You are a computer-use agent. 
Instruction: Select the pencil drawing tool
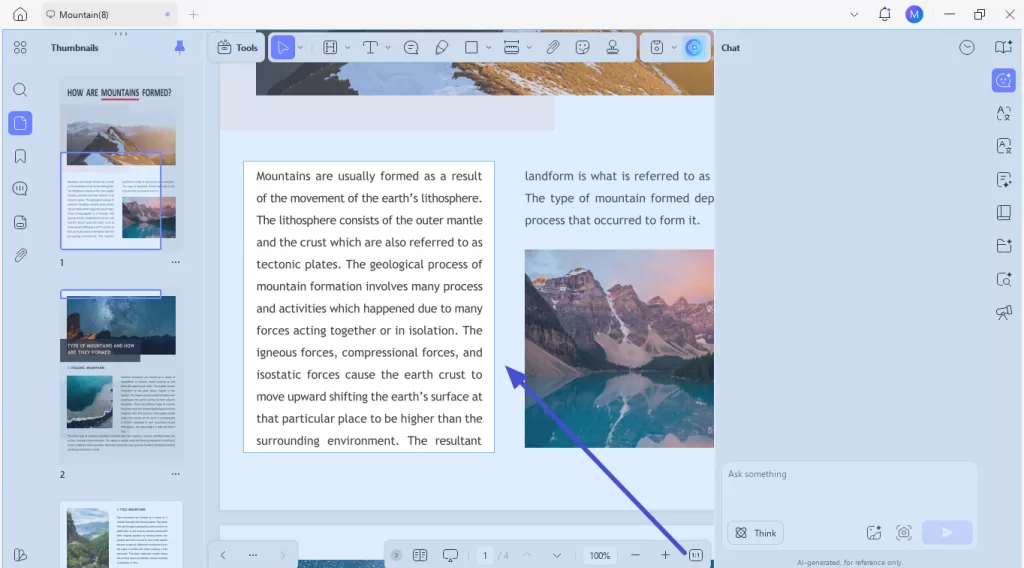click(x=441, y=47)
